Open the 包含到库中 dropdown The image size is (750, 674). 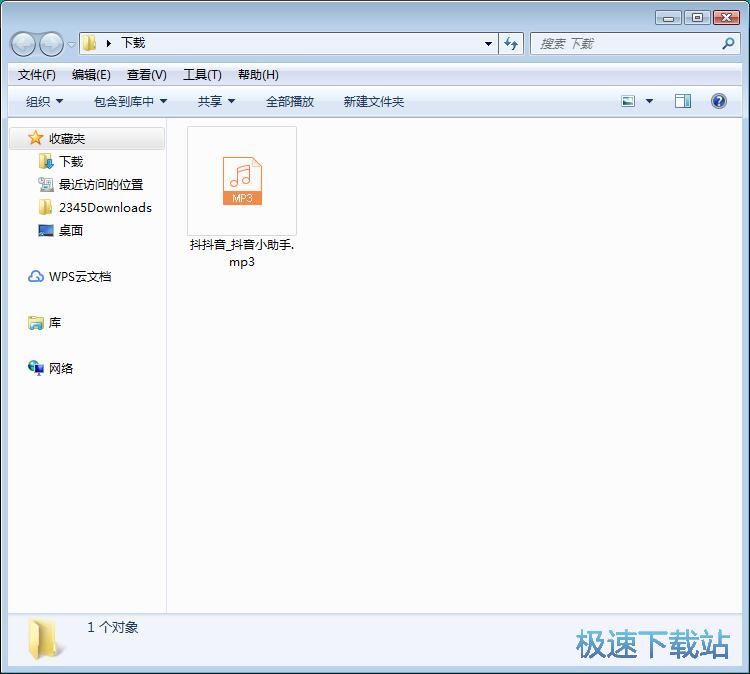[130, 101]
